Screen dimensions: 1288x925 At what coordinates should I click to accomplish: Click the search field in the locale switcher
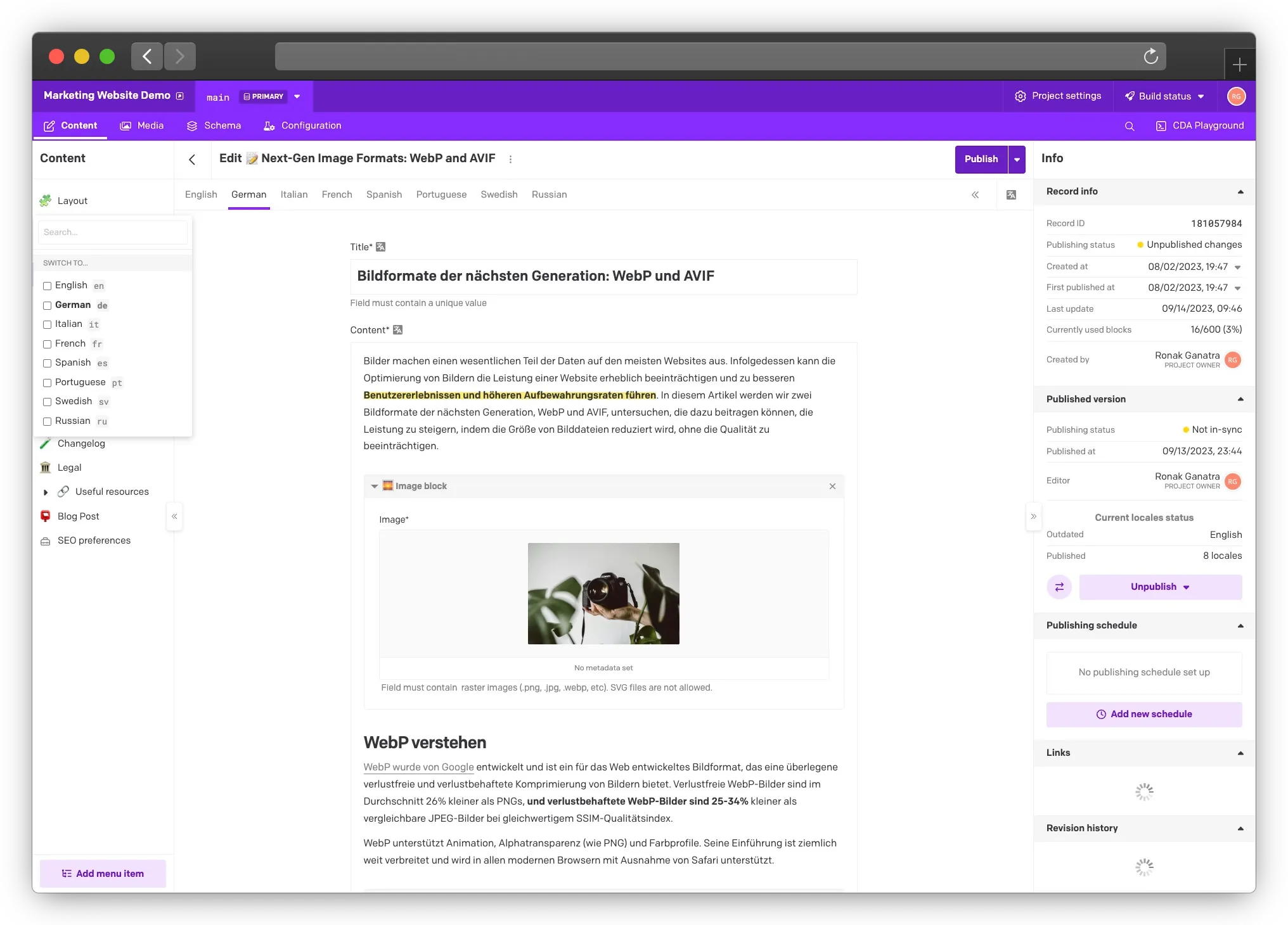113,232
